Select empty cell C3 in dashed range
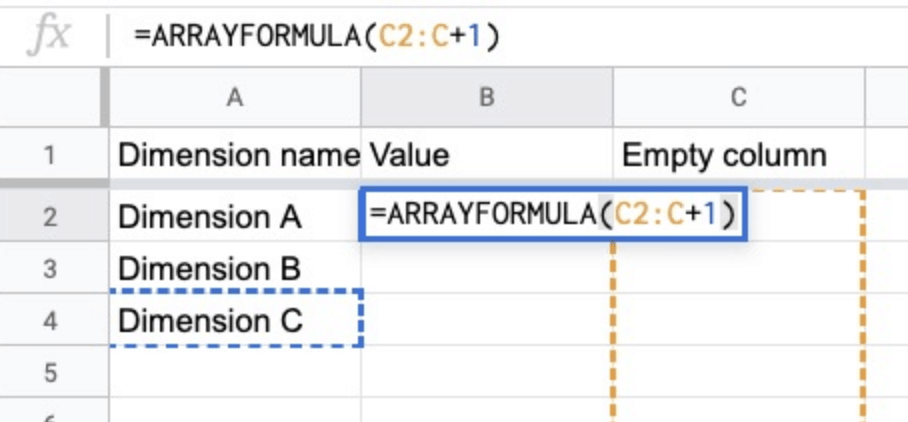 click(x=738, y=268)
